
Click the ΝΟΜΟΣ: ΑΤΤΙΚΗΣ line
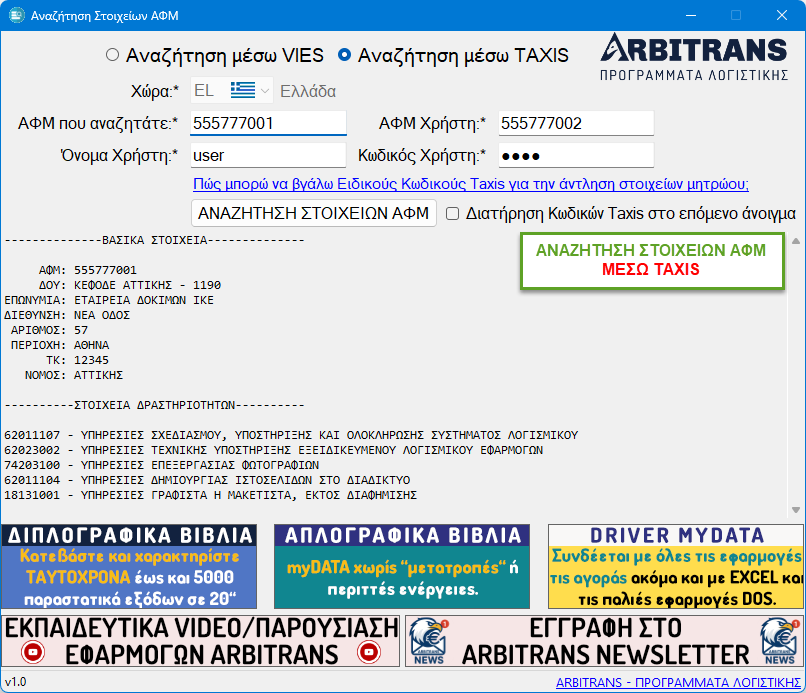pos(74,375)
